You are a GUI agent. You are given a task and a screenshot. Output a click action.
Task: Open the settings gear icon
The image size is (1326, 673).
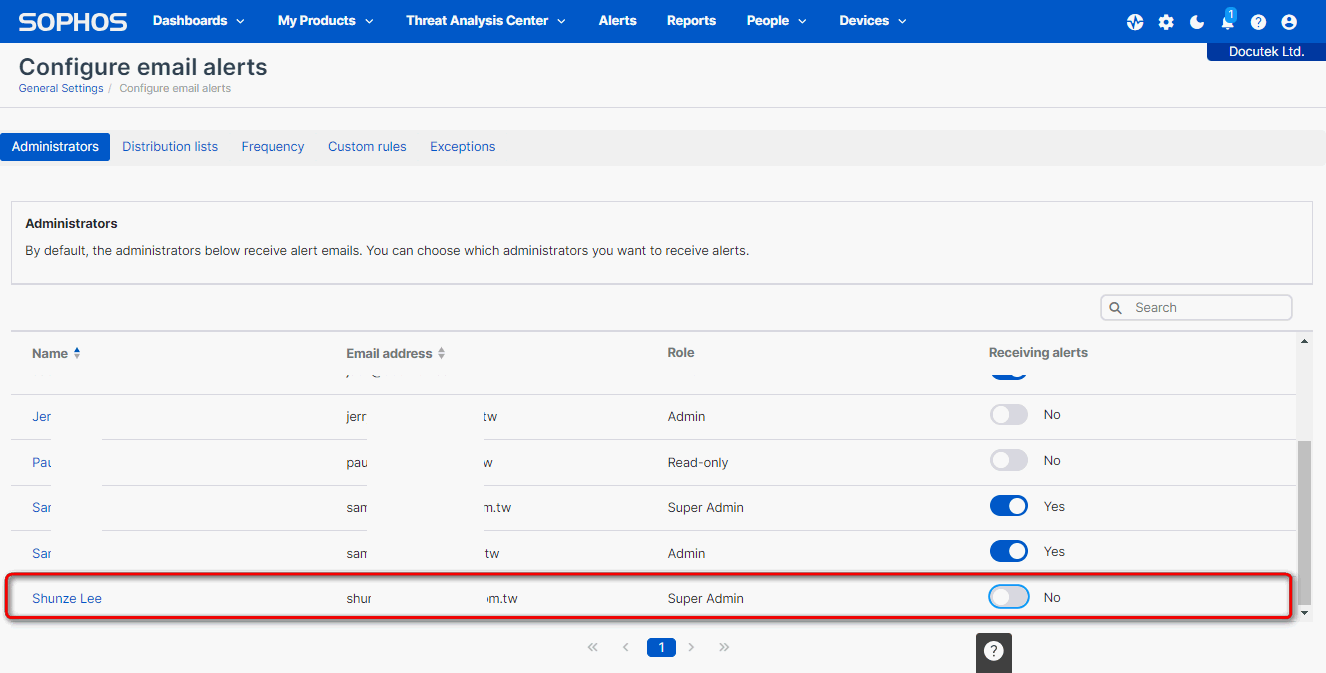1166,22
